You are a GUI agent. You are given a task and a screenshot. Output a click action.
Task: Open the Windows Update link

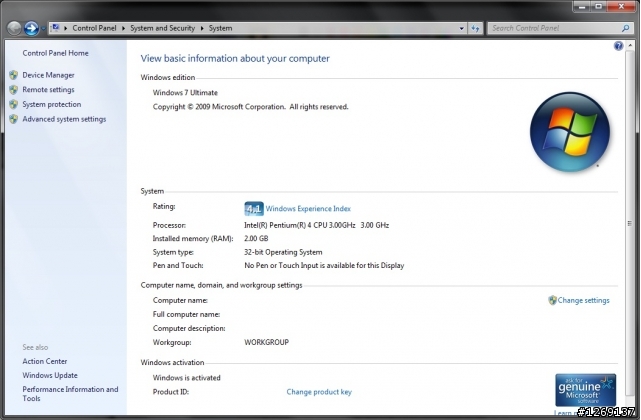50,375
